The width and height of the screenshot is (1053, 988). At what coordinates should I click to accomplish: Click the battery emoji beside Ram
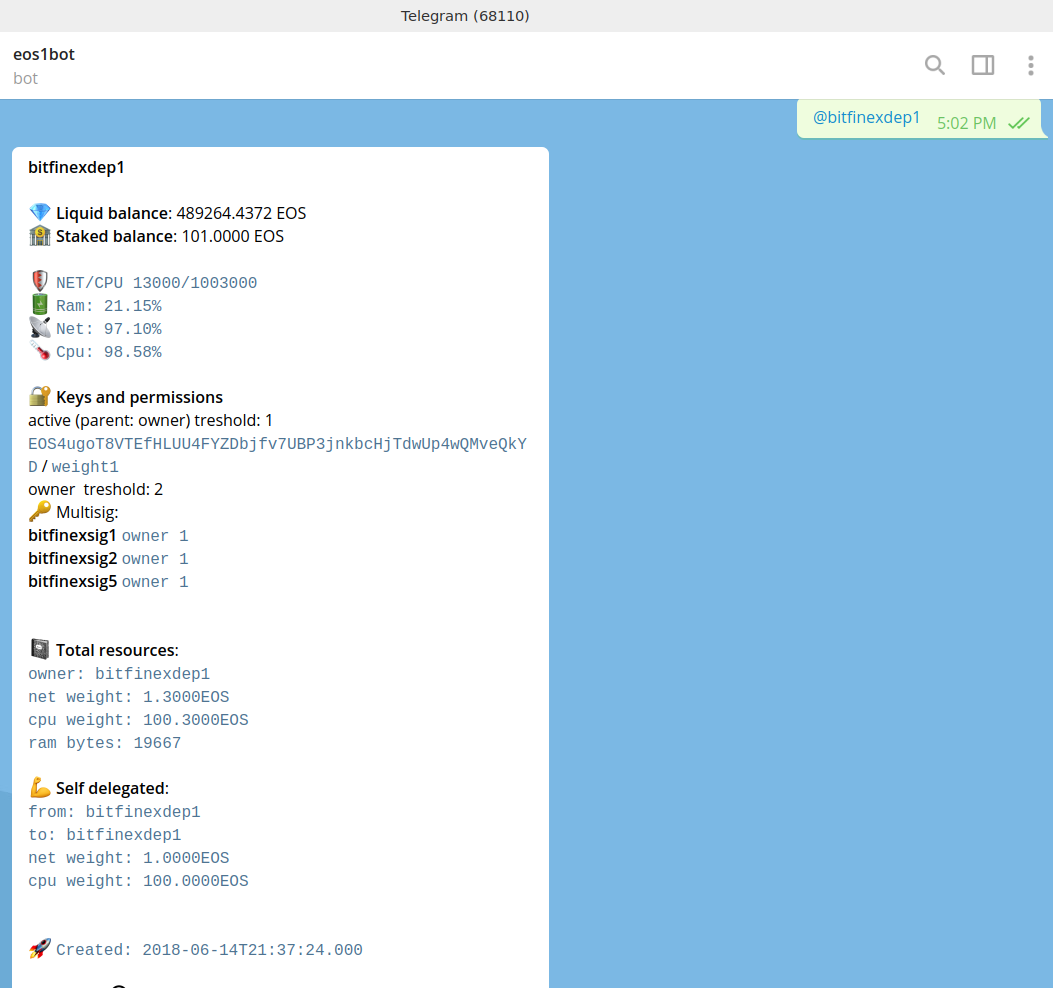click(x=40, y=304)
